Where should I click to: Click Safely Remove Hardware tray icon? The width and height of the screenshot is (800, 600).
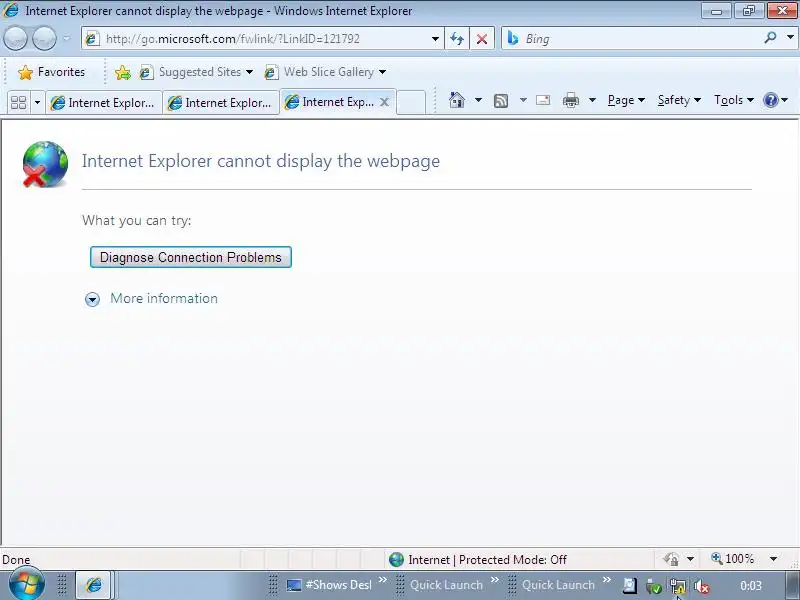(653, 586)
